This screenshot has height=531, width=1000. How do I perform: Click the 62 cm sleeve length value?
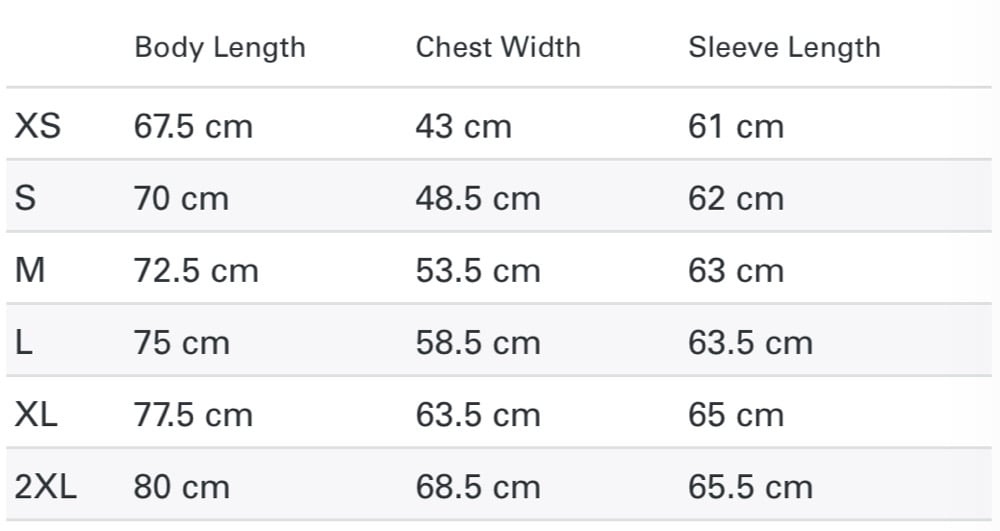(x=736, y=198)
